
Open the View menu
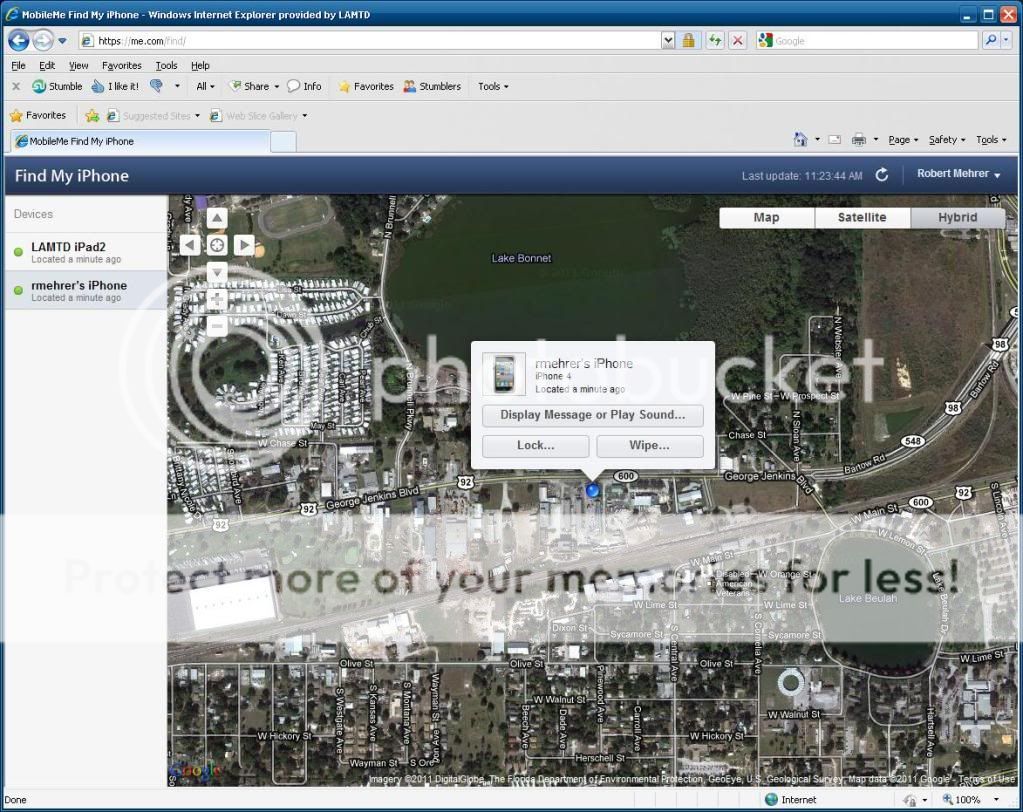(x=78, y=65)
